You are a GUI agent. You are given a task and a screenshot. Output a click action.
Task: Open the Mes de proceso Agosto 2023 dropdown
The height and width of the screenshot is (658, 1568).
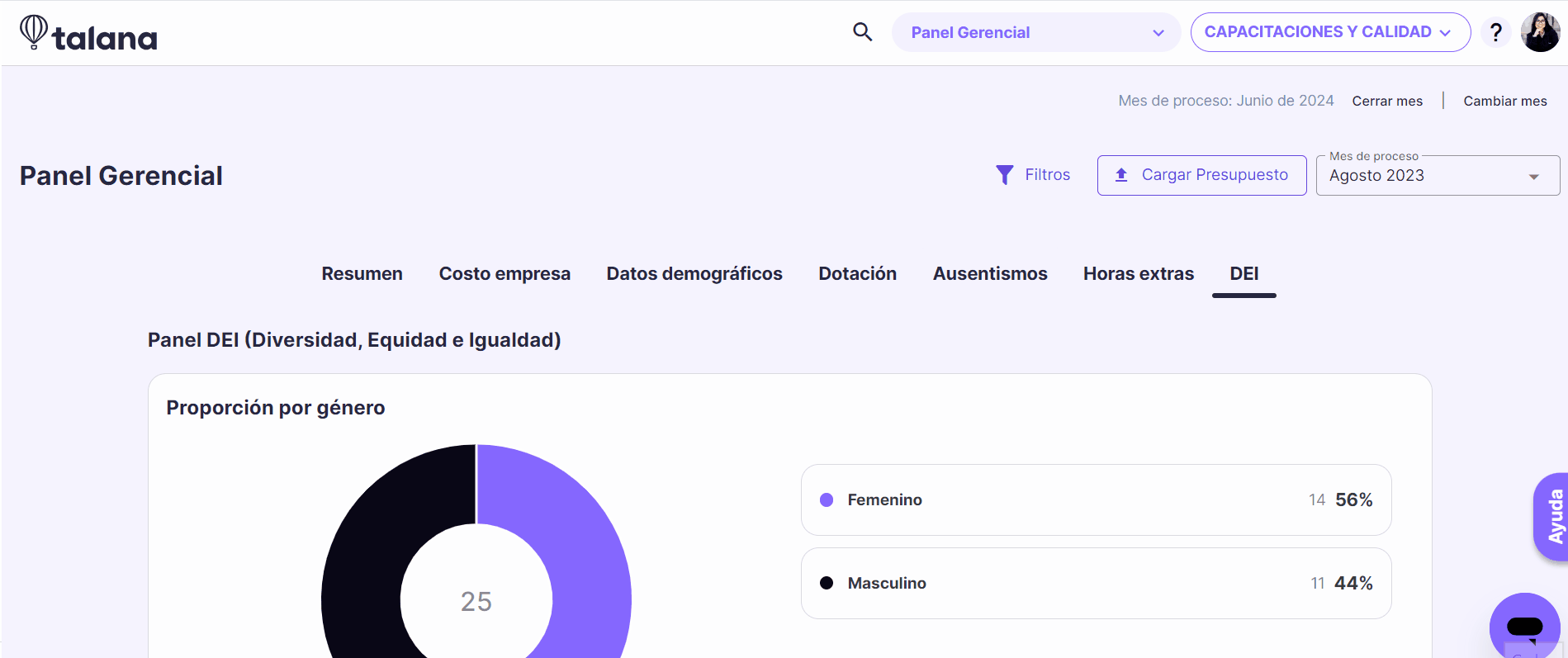(x=1438, y=176)
